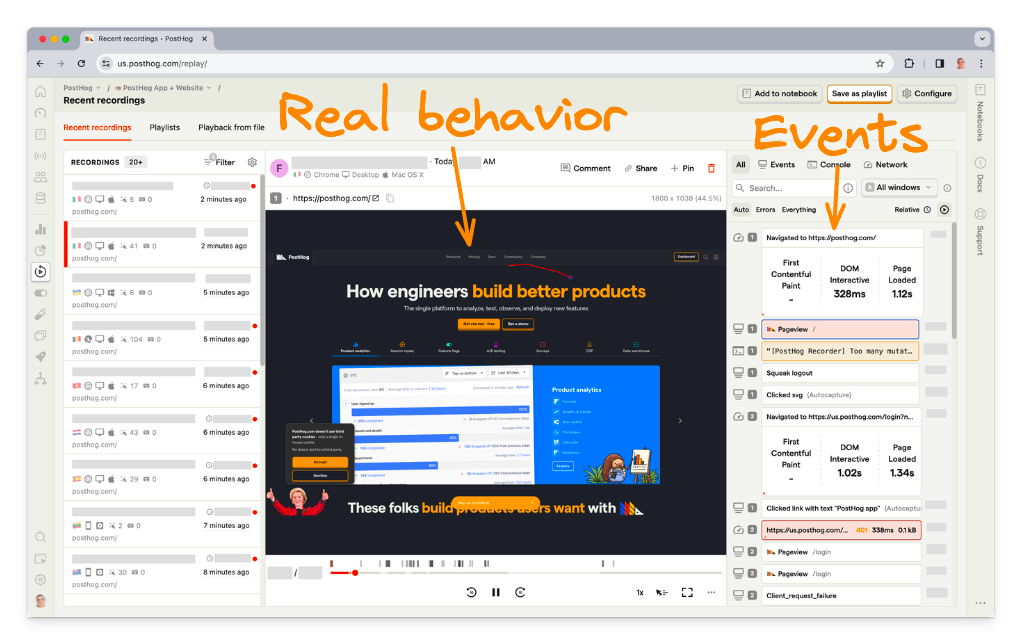Open the All windows dropdown
Viewport: 1021px width, 644px height.
[x=899, y=188]
